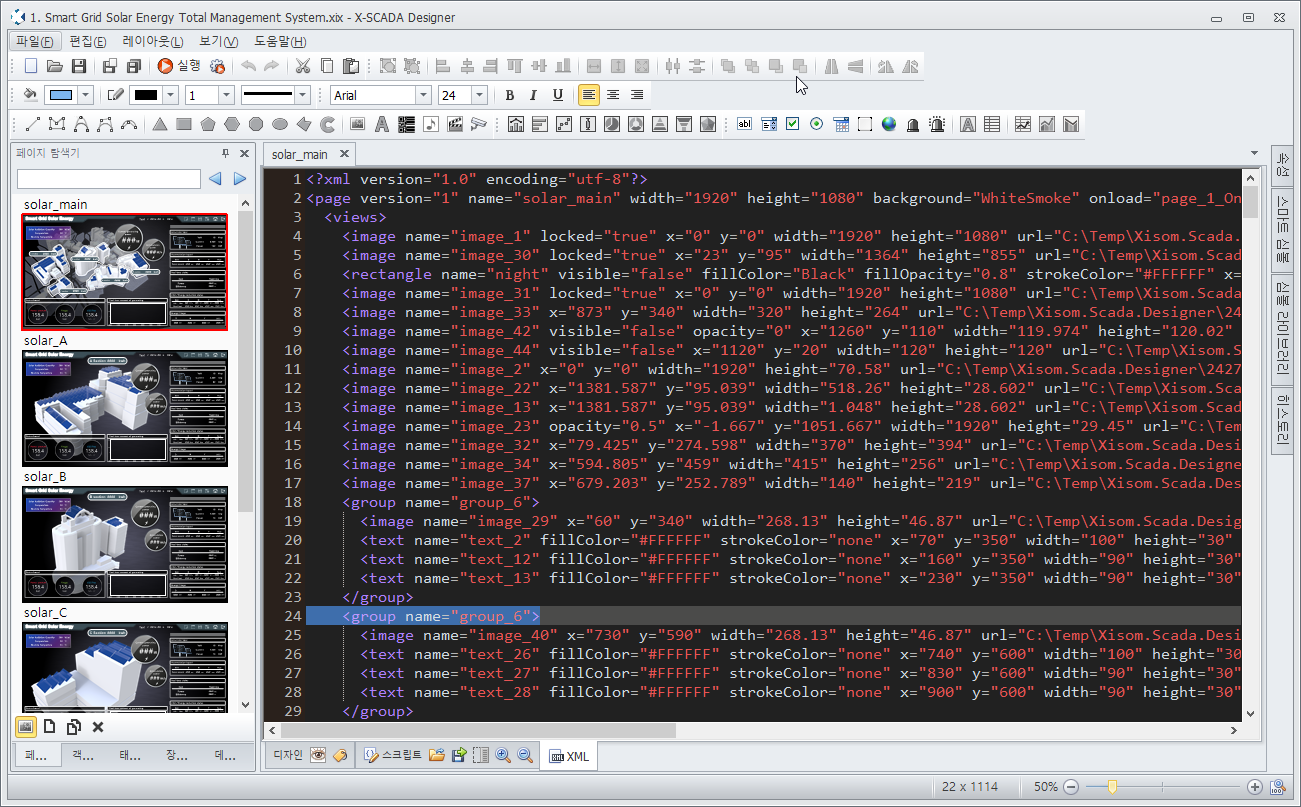This screenshot has height=807, width=1301.
Task: Zoom out on the XML editor
Action: coord(525,756)
